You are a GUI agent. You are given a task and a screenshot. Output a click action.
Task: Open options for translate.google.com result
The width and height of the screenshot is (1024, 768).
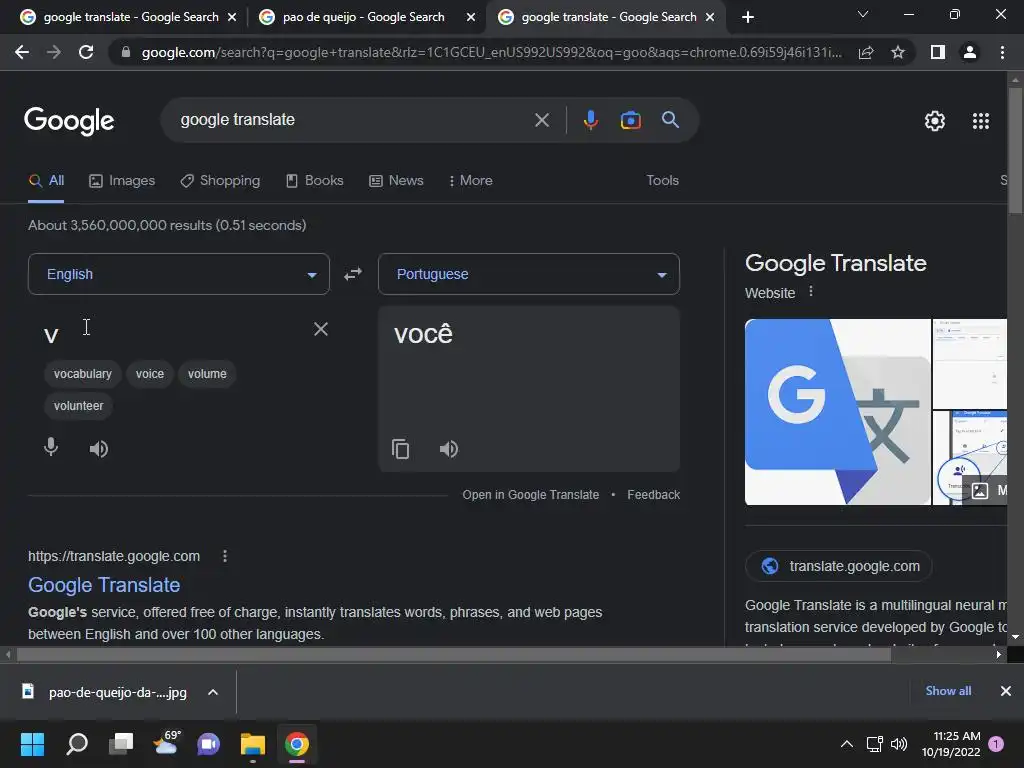[x=225, y=556]
